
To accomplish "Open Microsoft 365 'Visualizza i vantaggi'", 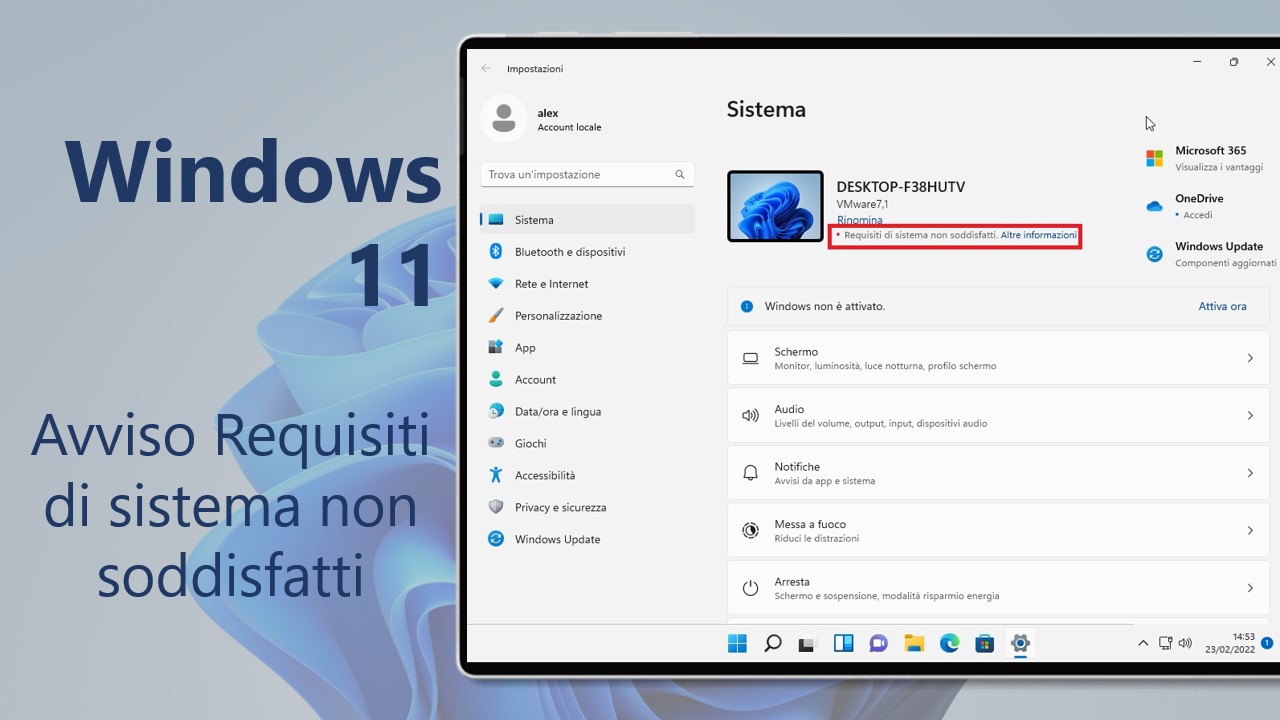I will [1210, 159].
